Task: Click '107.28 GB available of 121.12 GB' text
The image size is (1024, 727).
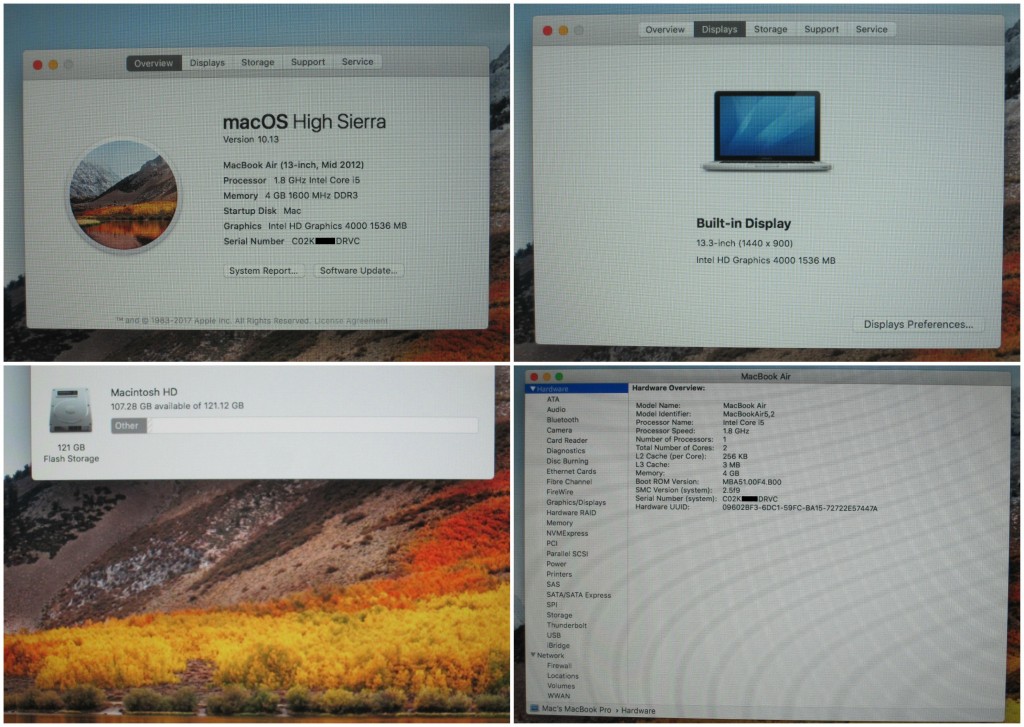Action: click(177, 406)
